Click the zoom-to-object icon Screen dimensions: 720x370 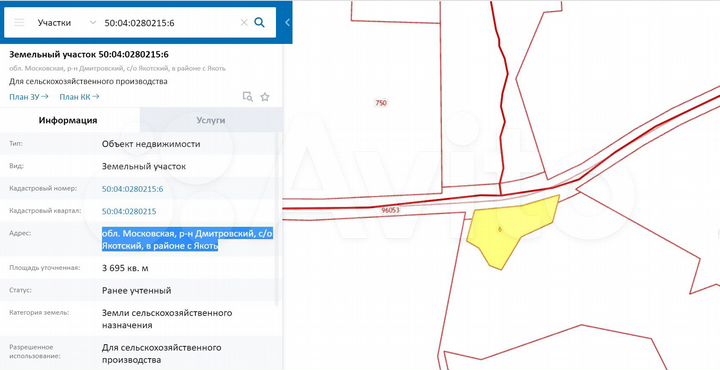pos(248,96)
